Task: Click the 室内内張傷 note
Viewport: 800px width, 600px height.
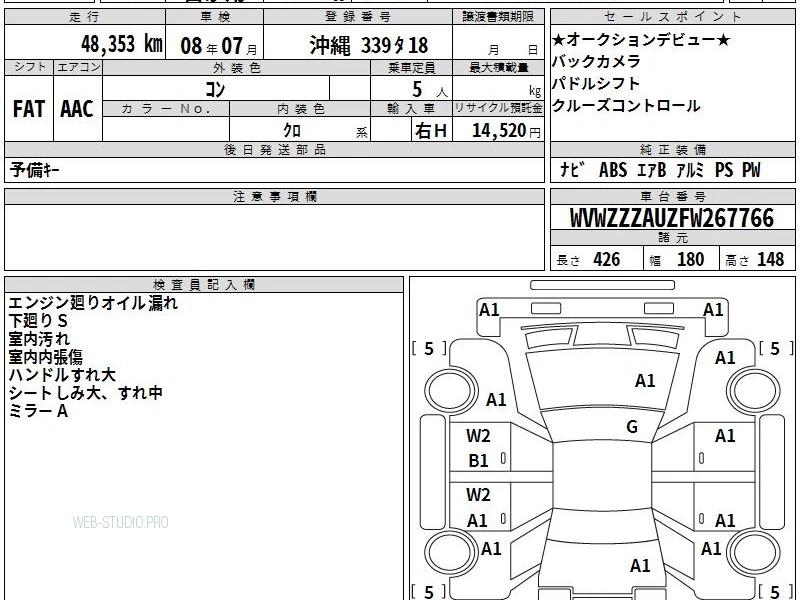Action: point(45,357)
